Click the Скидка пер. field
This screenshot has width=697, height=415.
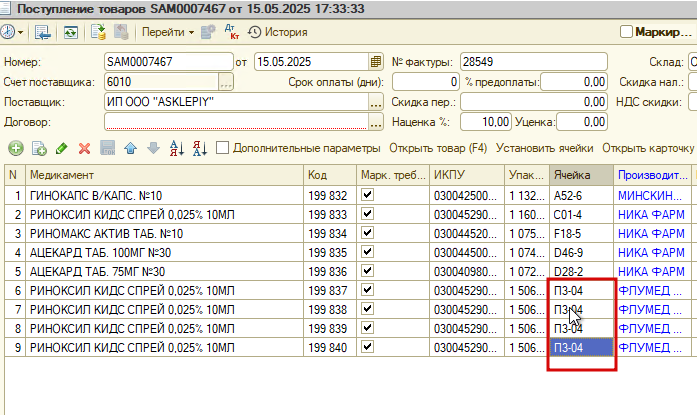pos(534,102)
